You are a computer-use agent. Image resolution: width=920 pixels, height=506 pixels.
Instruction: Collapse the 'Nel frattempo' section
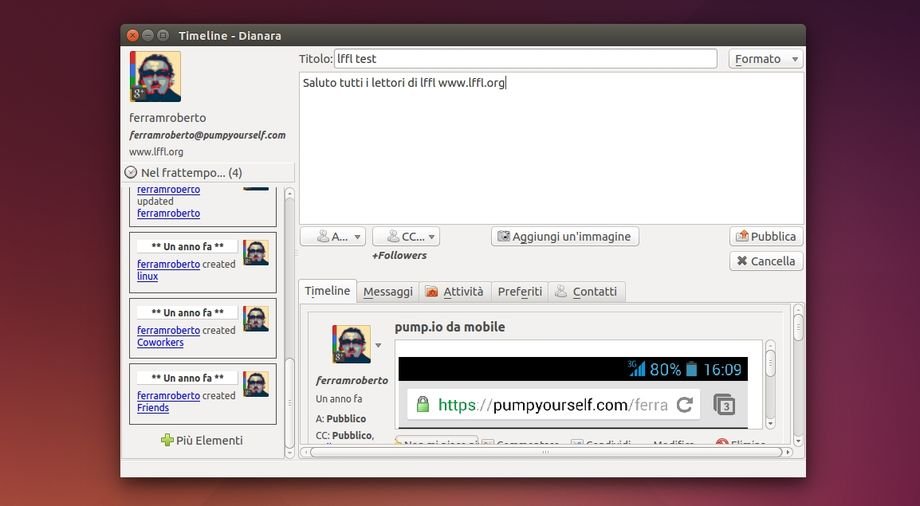131,173
